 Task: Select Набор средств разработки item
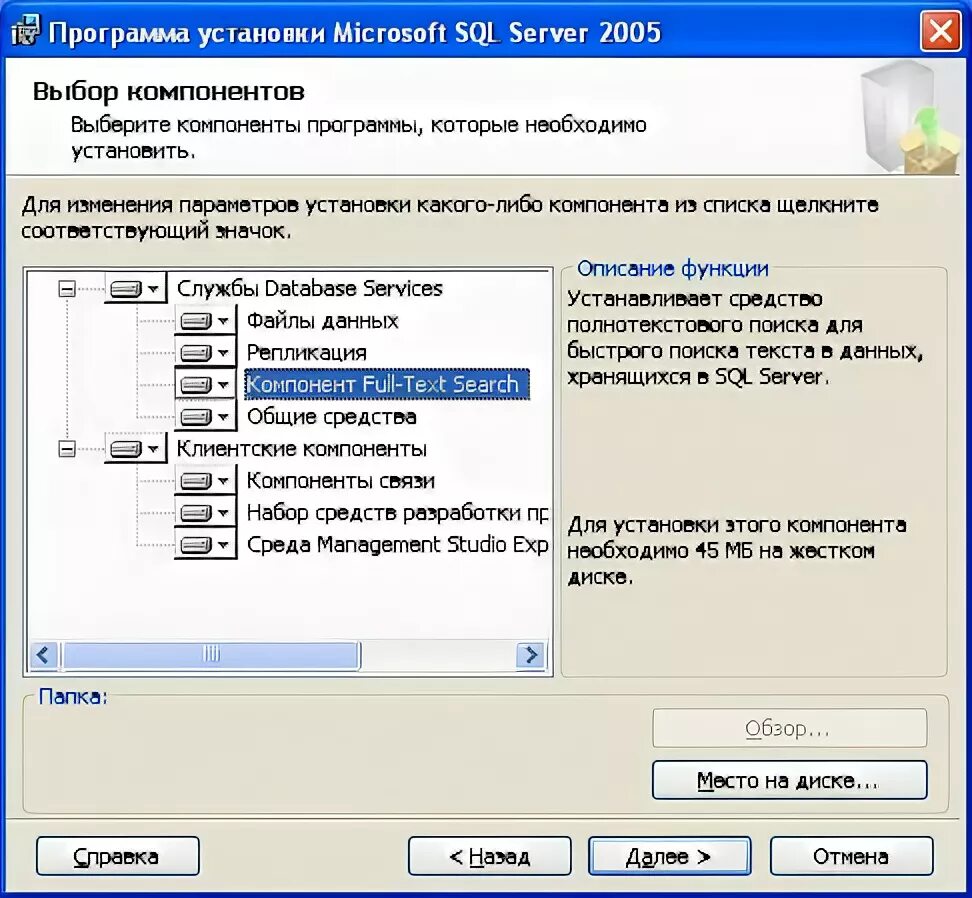pos(397,513)
